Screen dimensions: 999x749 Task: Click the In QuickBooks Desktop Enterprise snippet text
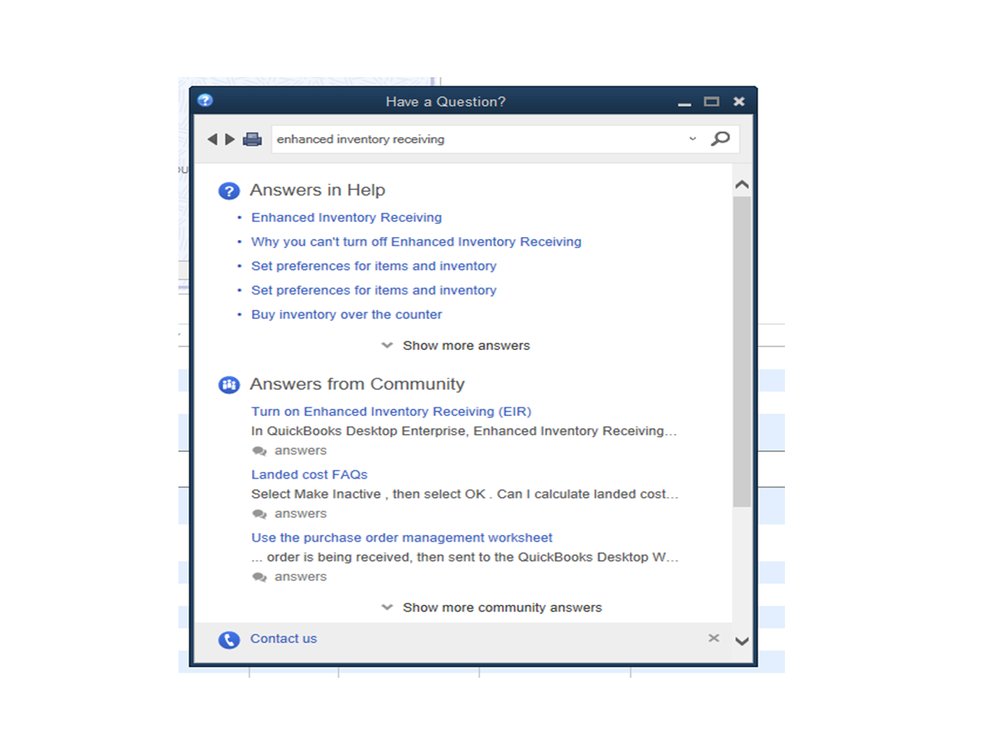[464, 431]
